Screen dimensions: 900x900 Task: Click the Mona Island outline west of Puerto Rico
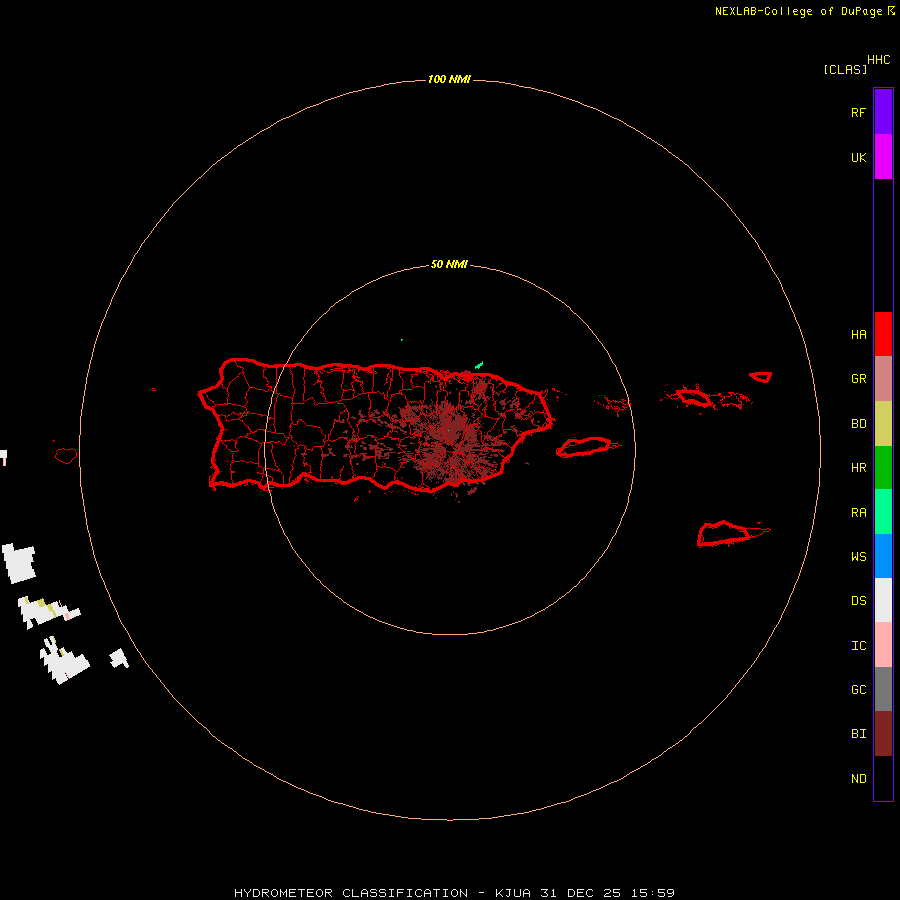(x=66, y=456)
